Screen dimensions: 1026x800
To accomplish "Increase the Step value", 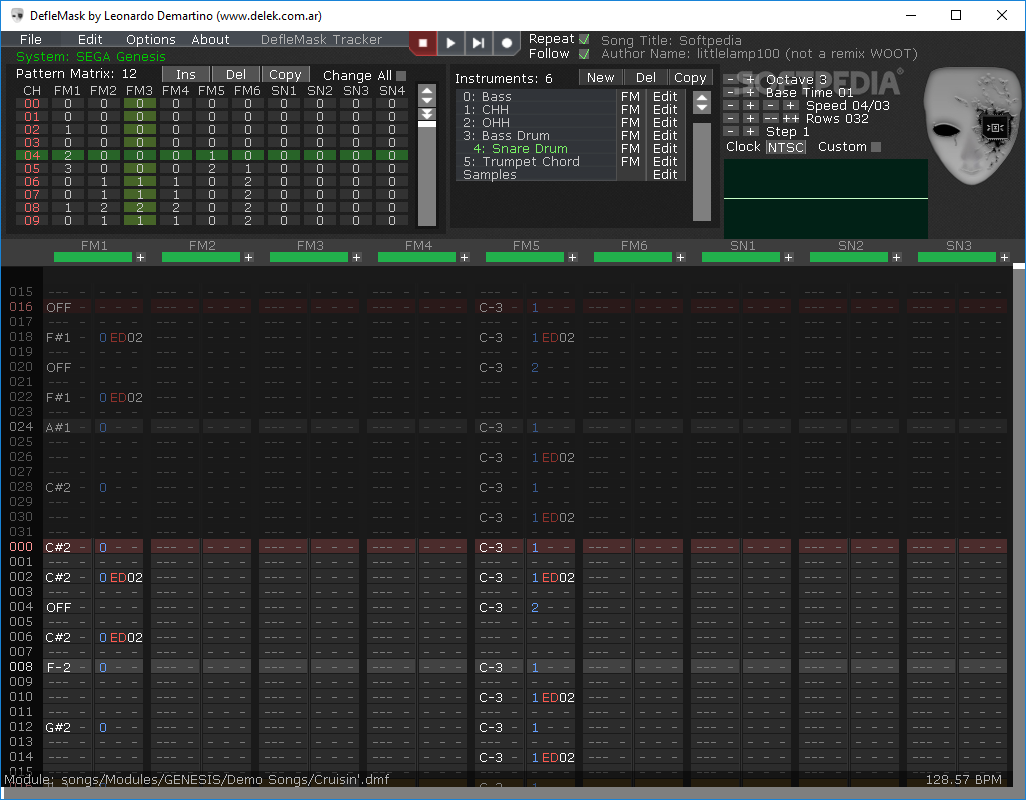I will coord(751,132).
